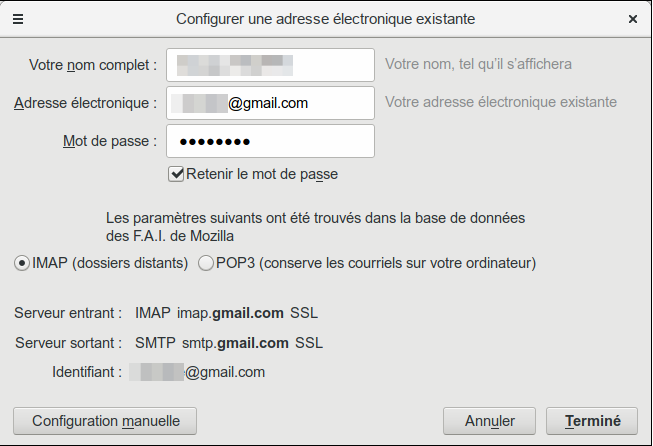Viewport: 653px width, 446px height.
Task: Open Configuration manuelle settings
Action: [x=104, y=421]
